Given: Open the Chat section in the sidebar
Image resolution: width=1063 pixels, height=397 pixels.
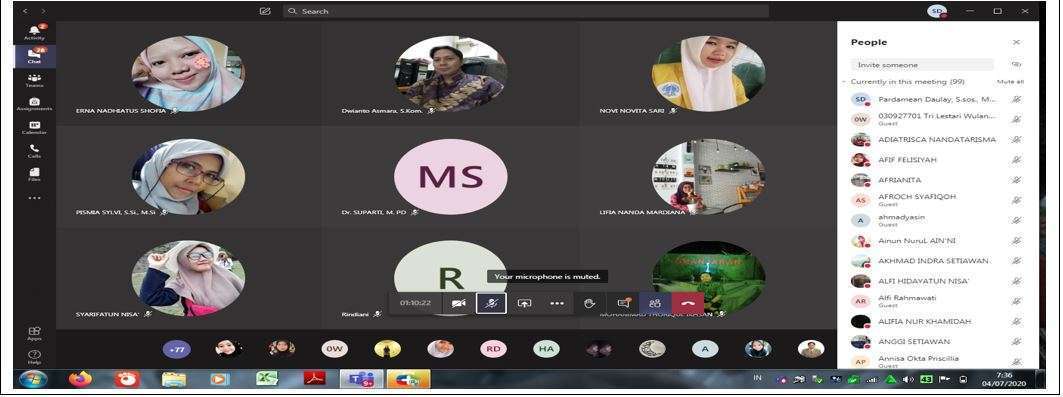Looking at the screenshot, I should (x=34, y=56).
